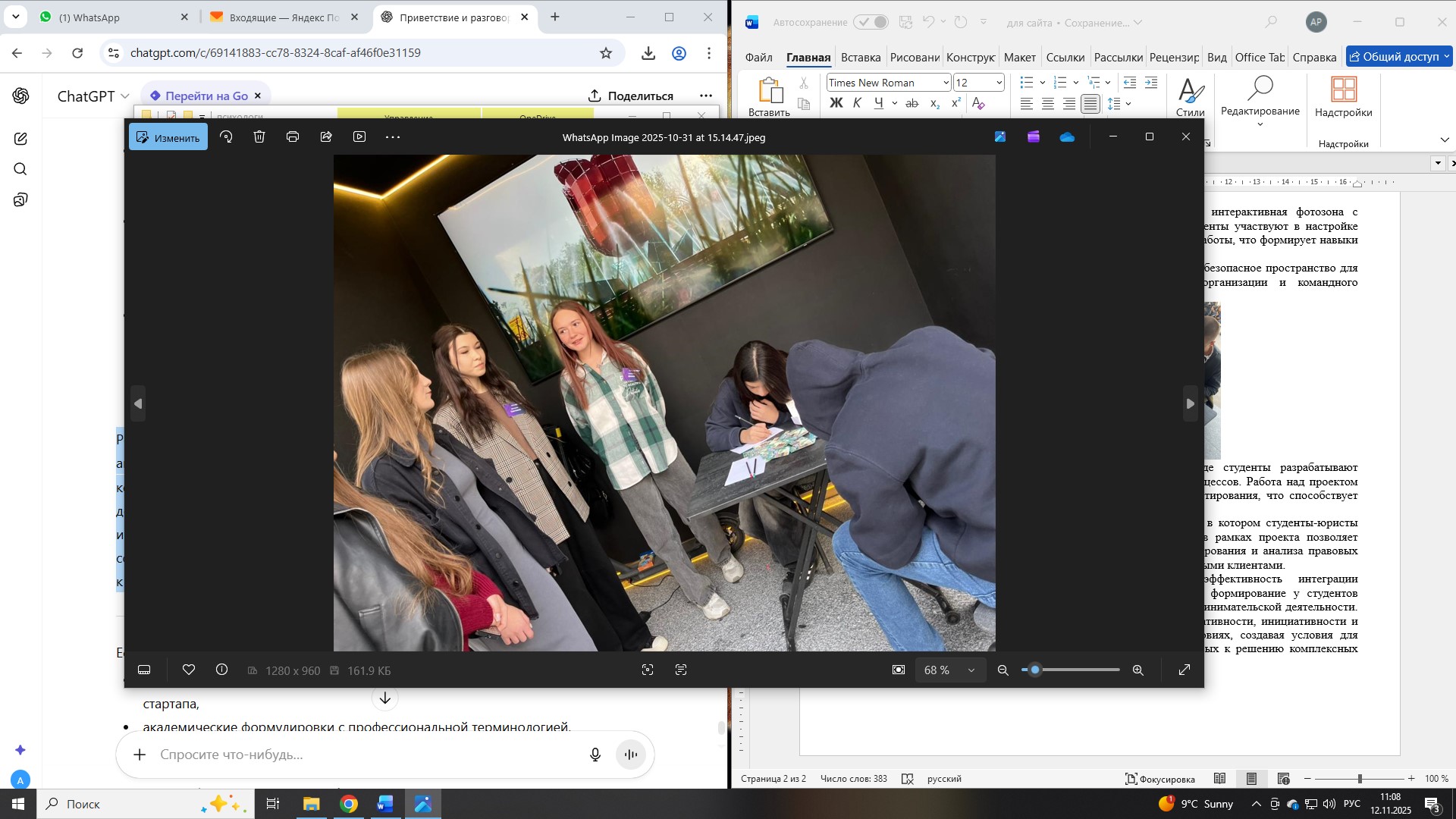This screenshot has width=1456, height=819.
Task: Open the Вставка ribbon tab
Action: tap(860, 58)
